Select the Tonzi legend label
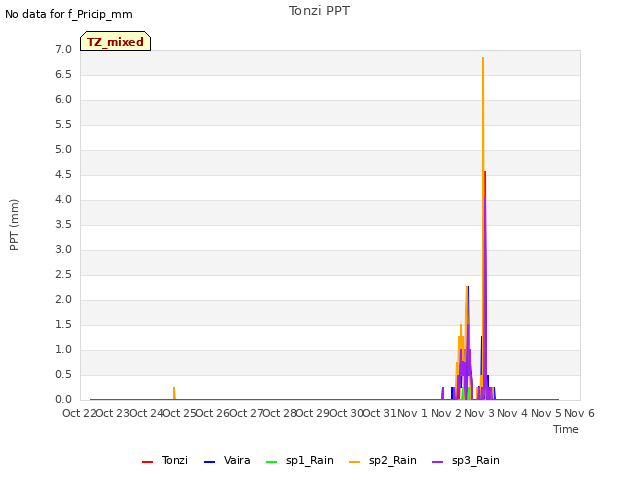The width and height of the screenshot is (640, 480). pyautogui.click(x=175, y=460)
